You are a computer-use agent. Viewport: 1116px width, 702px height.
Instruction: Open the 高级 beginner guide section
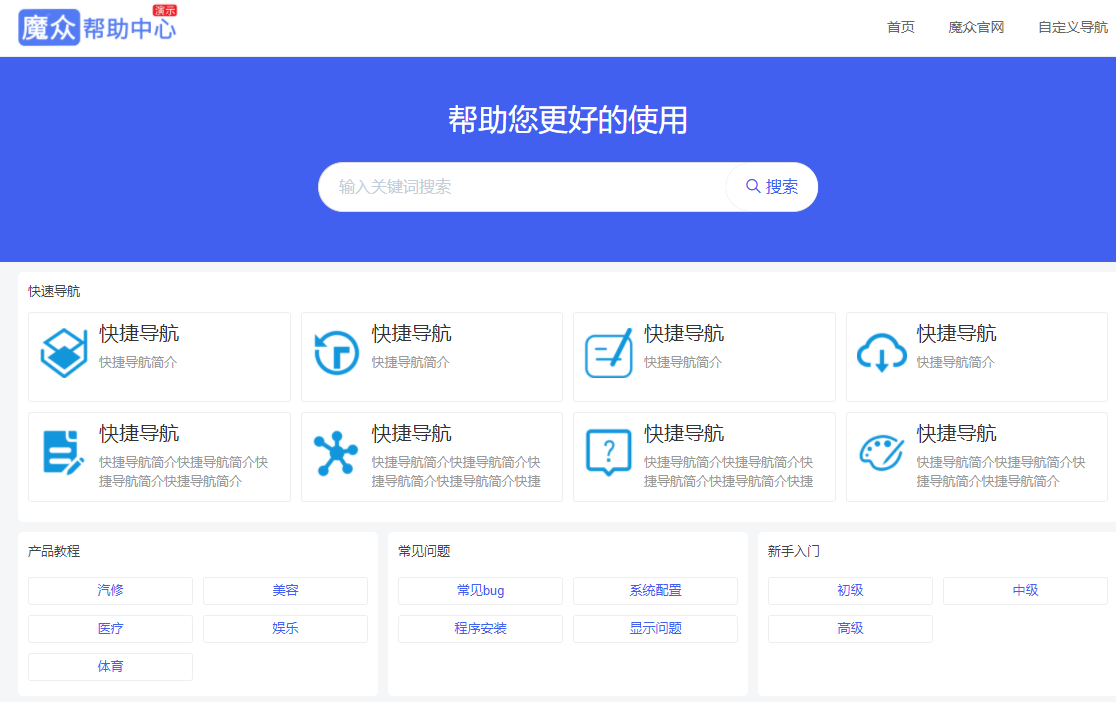850,628
